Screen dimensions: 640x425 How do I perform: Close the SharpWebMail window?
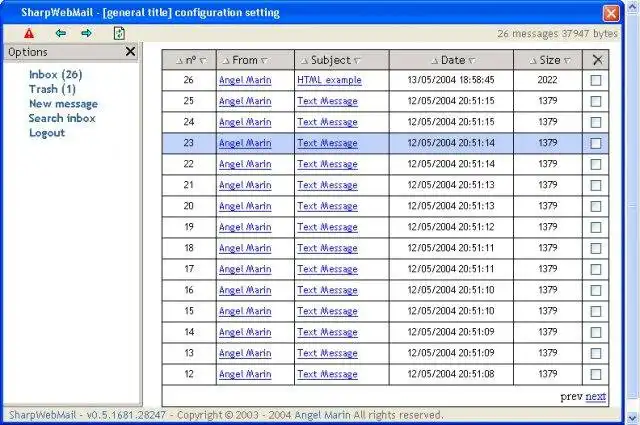611,13
